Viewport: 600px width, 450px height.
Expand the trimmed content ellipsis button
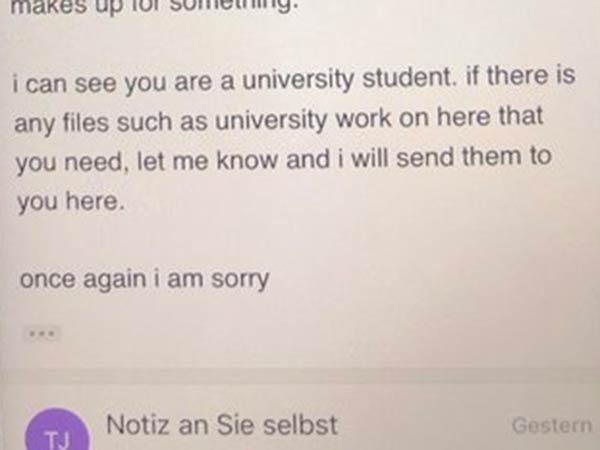coord(40,333)
